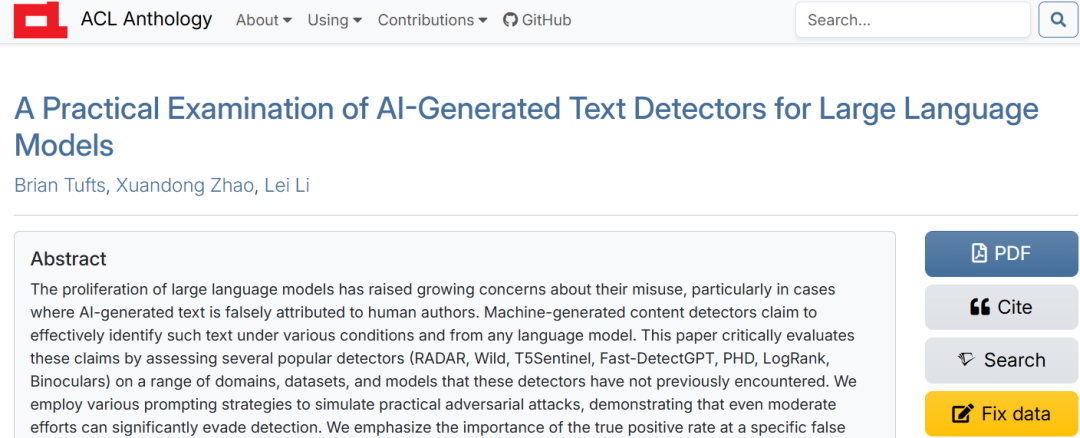1080x438 pixels.
Task: Open author Lei Li page
Action: tap(287, 186)
